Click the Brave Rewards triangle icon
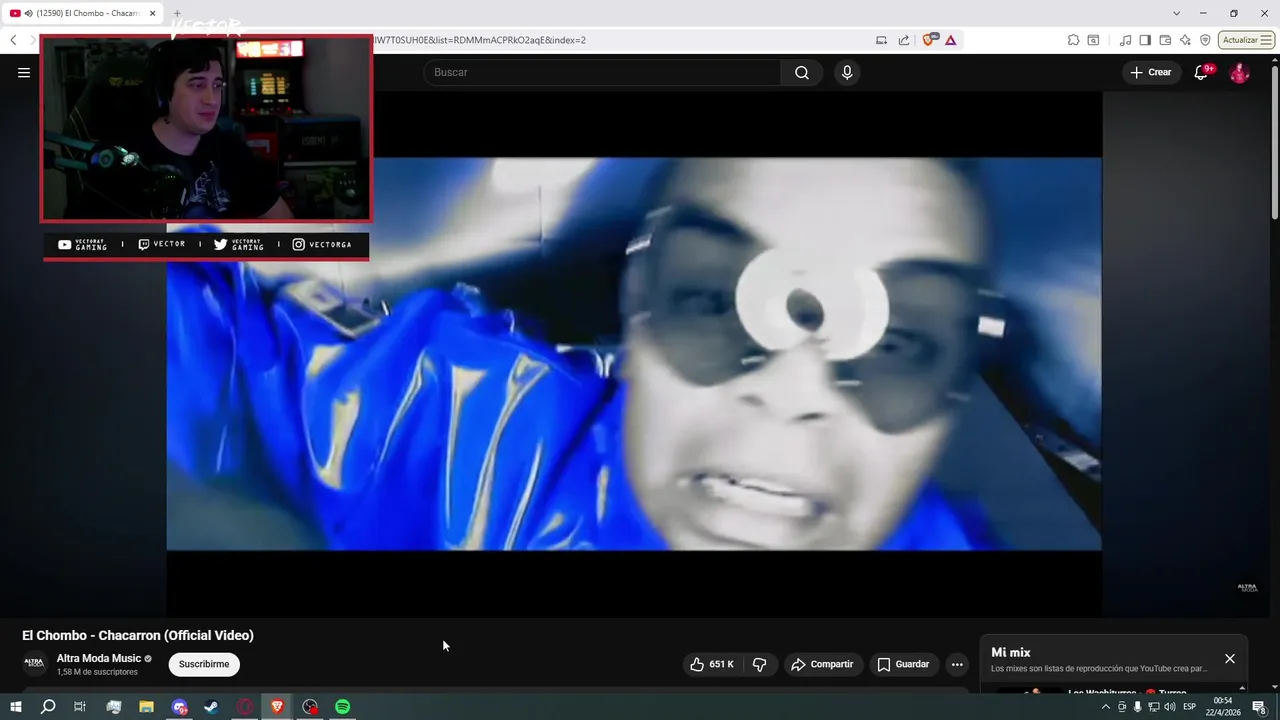Viewport: 1280px width, 720px height. click(x=950, y=40)
